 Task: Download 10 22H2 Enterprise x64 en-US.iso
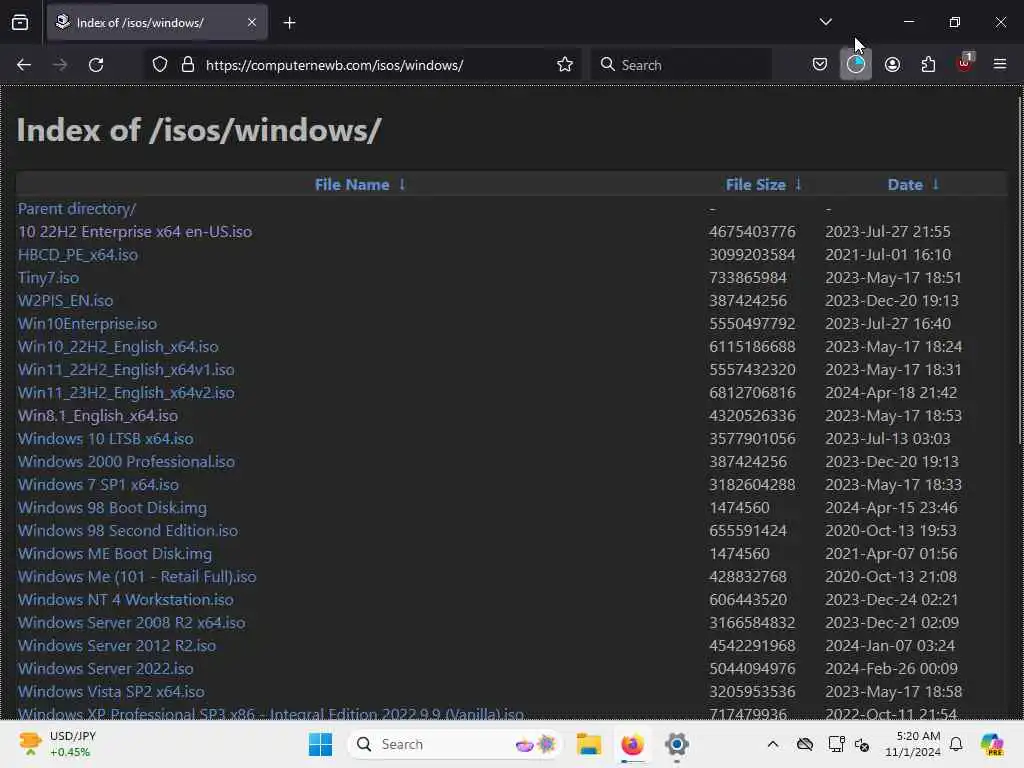pyautogui.click(x=135, y=232)
